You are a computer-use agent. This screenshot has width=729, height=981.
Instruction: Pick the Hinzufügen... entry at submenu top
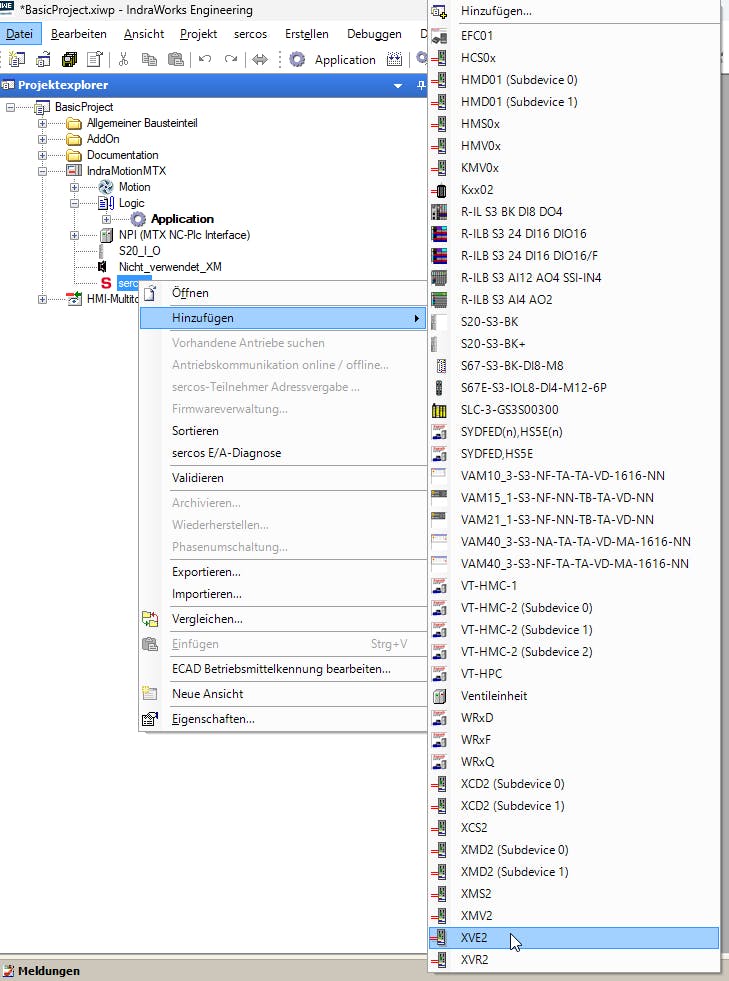(x=496, y=11)
